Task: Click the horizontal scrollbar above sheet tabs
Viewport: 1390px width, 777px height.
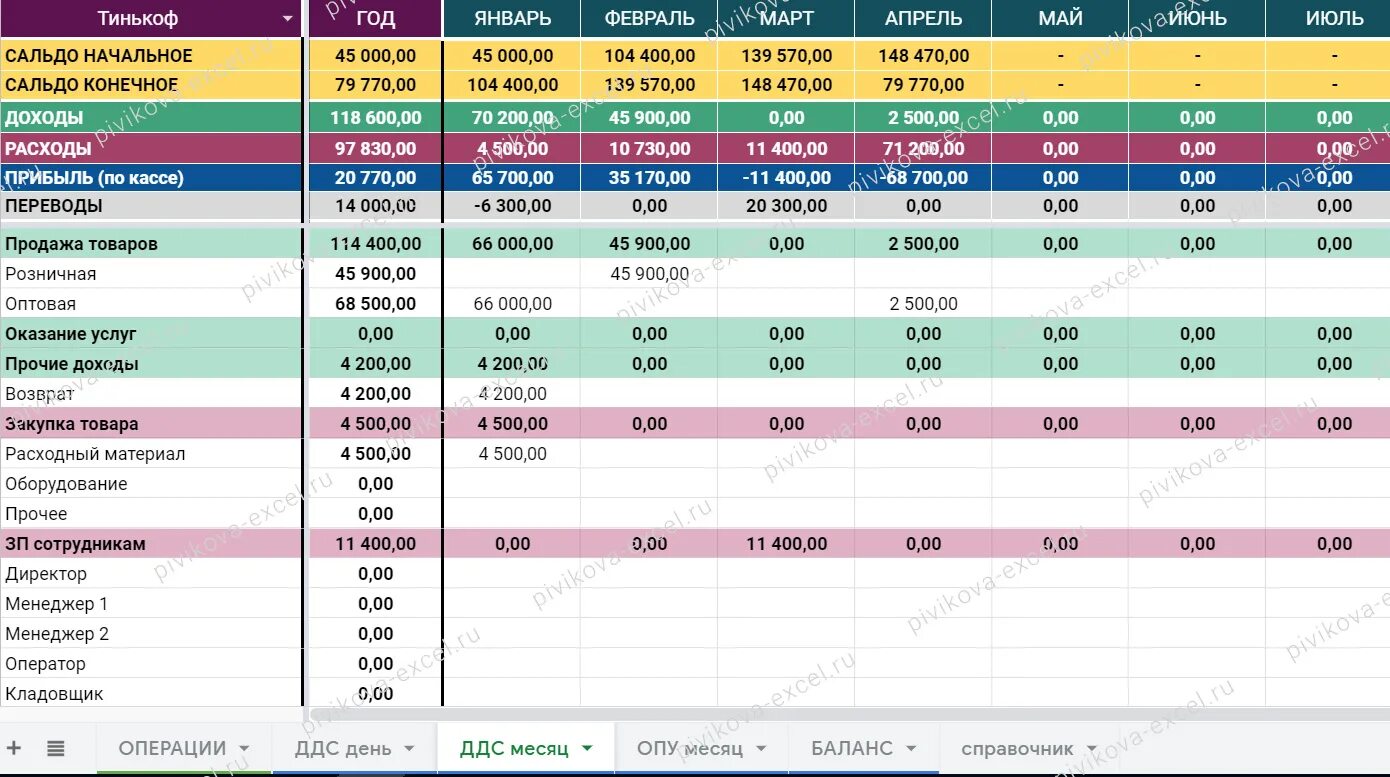Action: [x=850, y=715]
